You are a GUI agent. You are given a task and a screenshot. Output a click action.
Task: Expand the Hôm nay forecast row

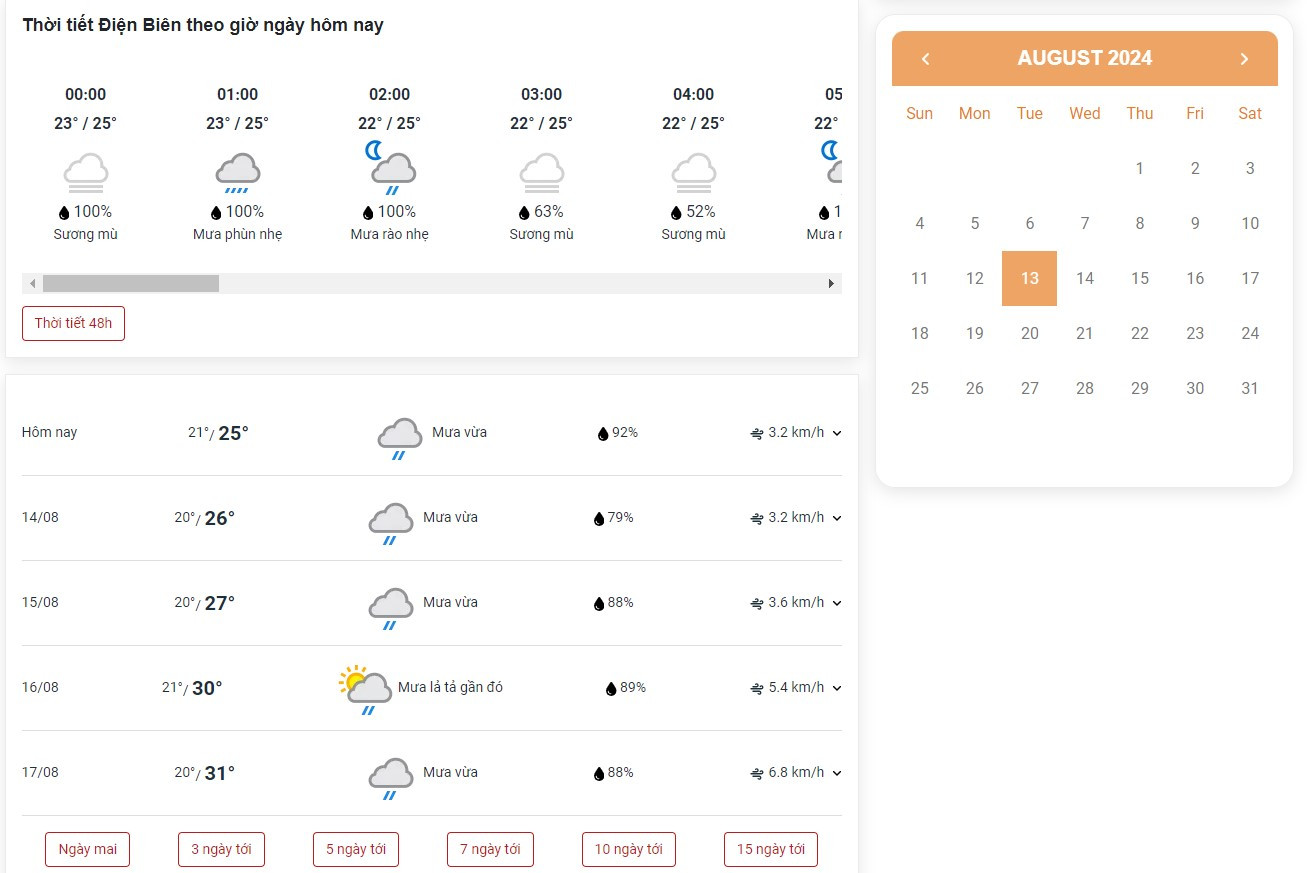pyautogui.click(x=837, y=434)
